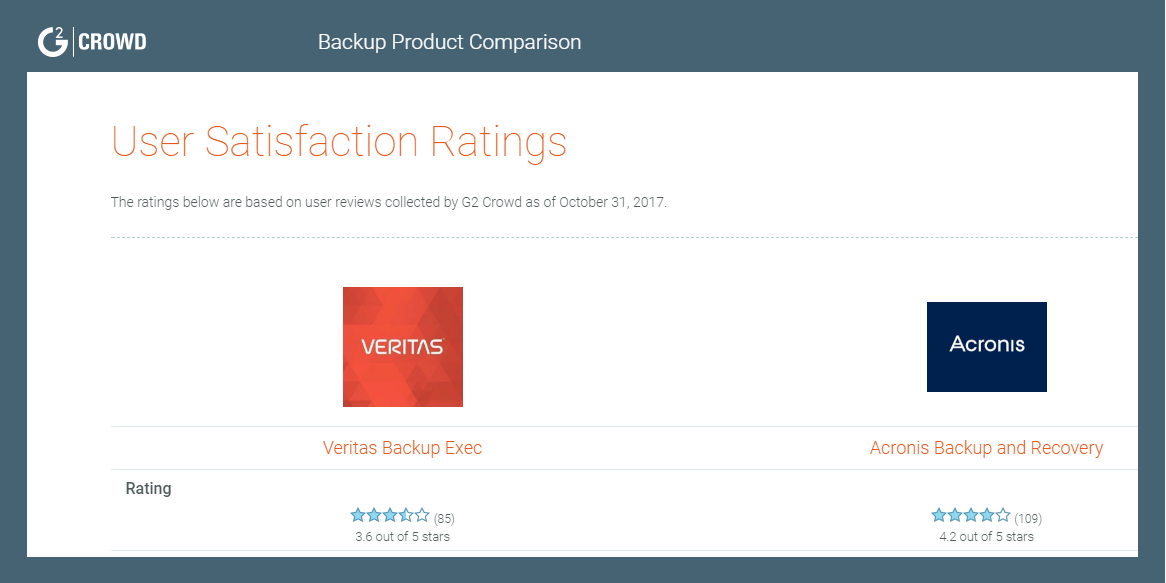Click the G2 circular emblem in the header
This screenshot has width=1166, height=583.
(53, 42)
